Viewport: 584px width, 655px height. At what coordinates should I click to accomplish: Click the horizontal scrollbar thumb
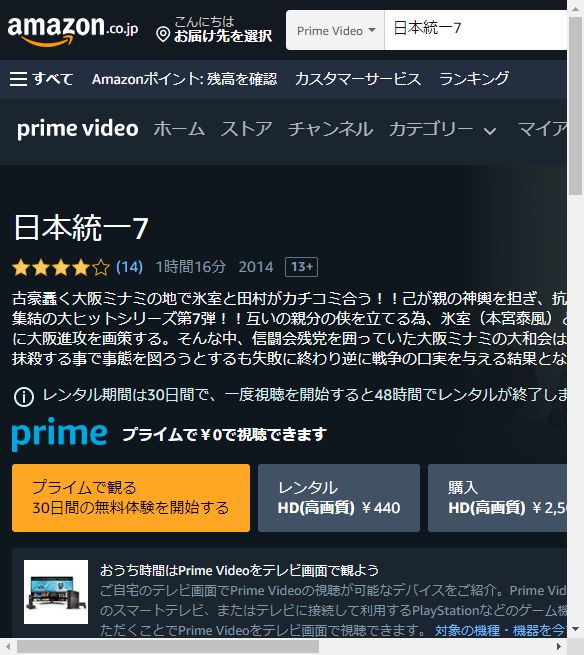pos(168,647)
